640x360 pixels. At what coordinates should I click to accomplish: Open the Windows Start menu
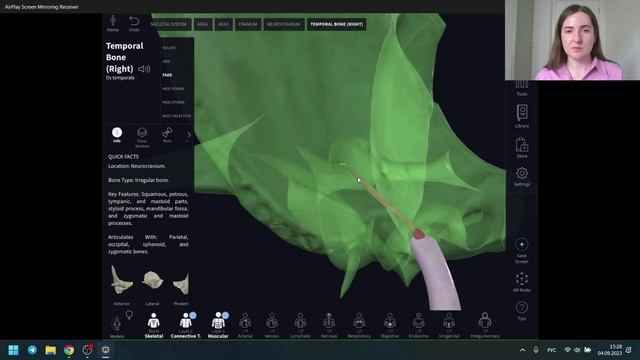[13, 350]
